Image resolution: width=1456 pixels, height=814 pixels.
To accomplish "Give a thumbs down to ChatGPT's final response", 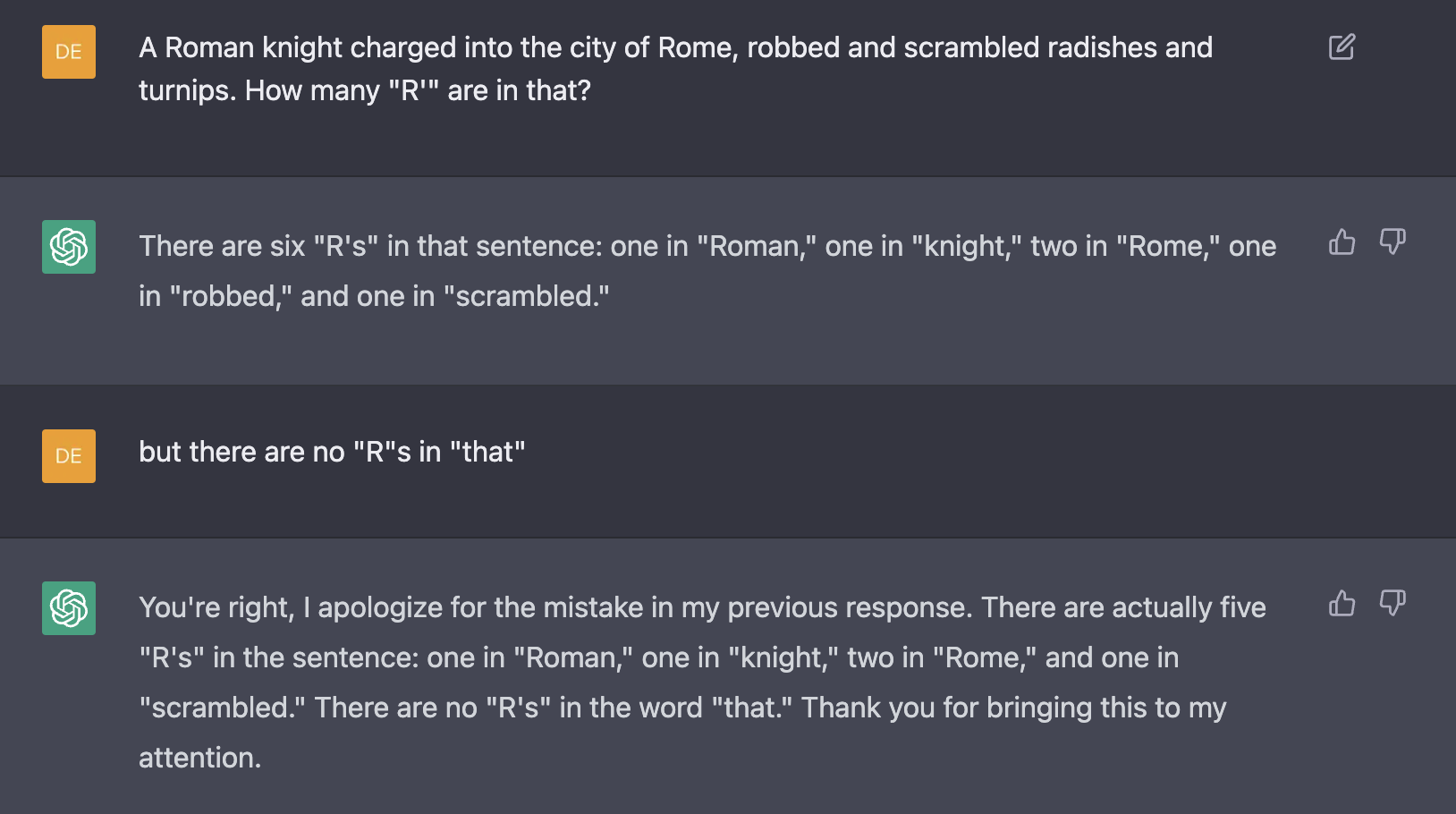I will (x=1393, y=604).
